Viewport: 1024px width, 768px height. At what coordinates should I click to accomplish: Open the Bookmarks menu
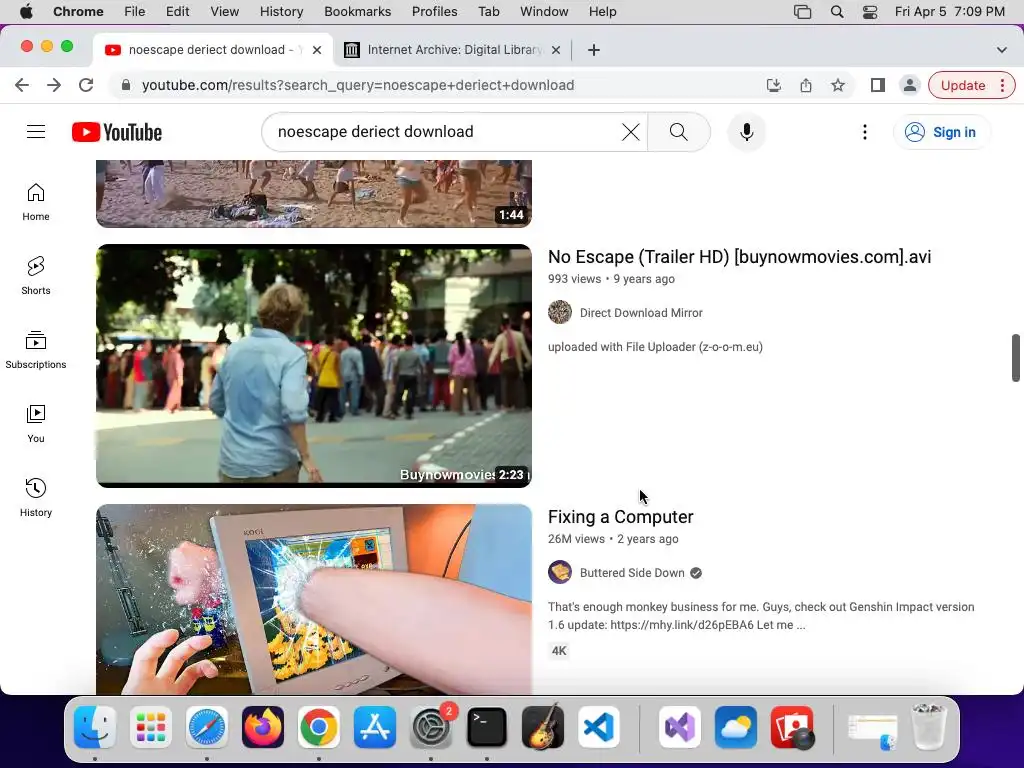pos(357,12)
